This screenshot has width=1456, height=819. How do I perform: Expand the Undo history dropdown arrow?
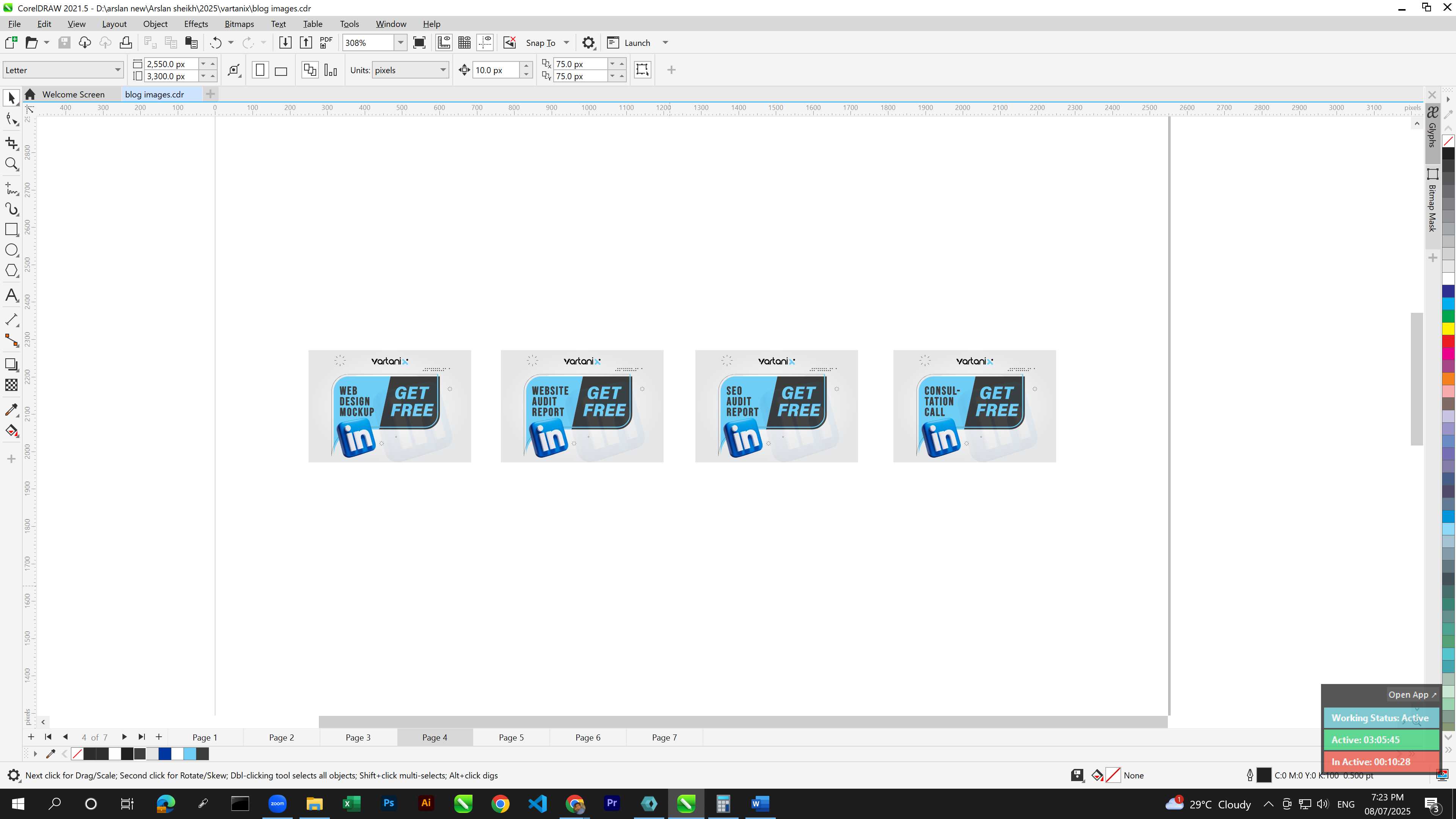(231, 42)
